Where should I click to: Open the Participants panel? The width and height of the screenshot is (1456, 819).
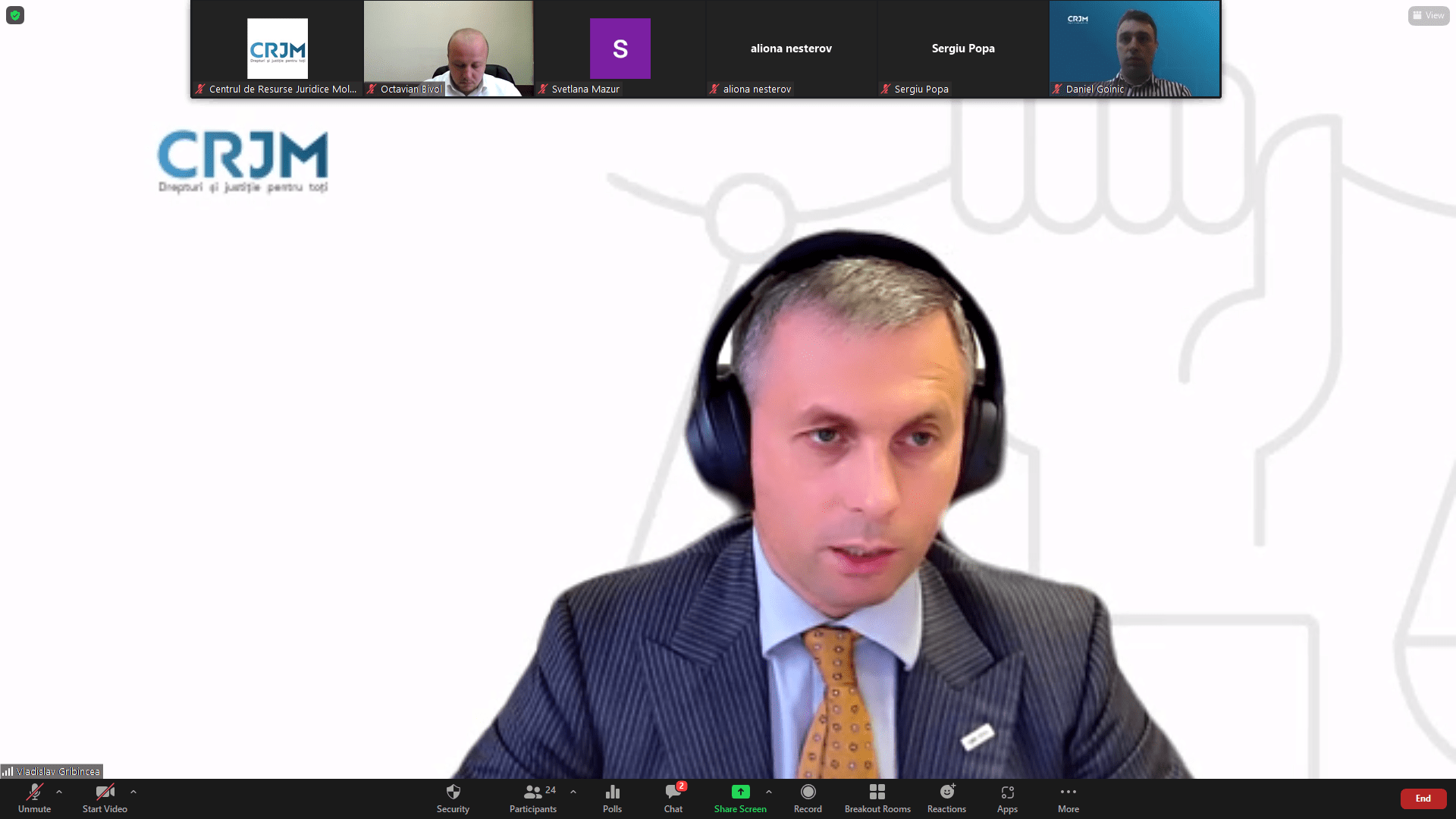533,799
